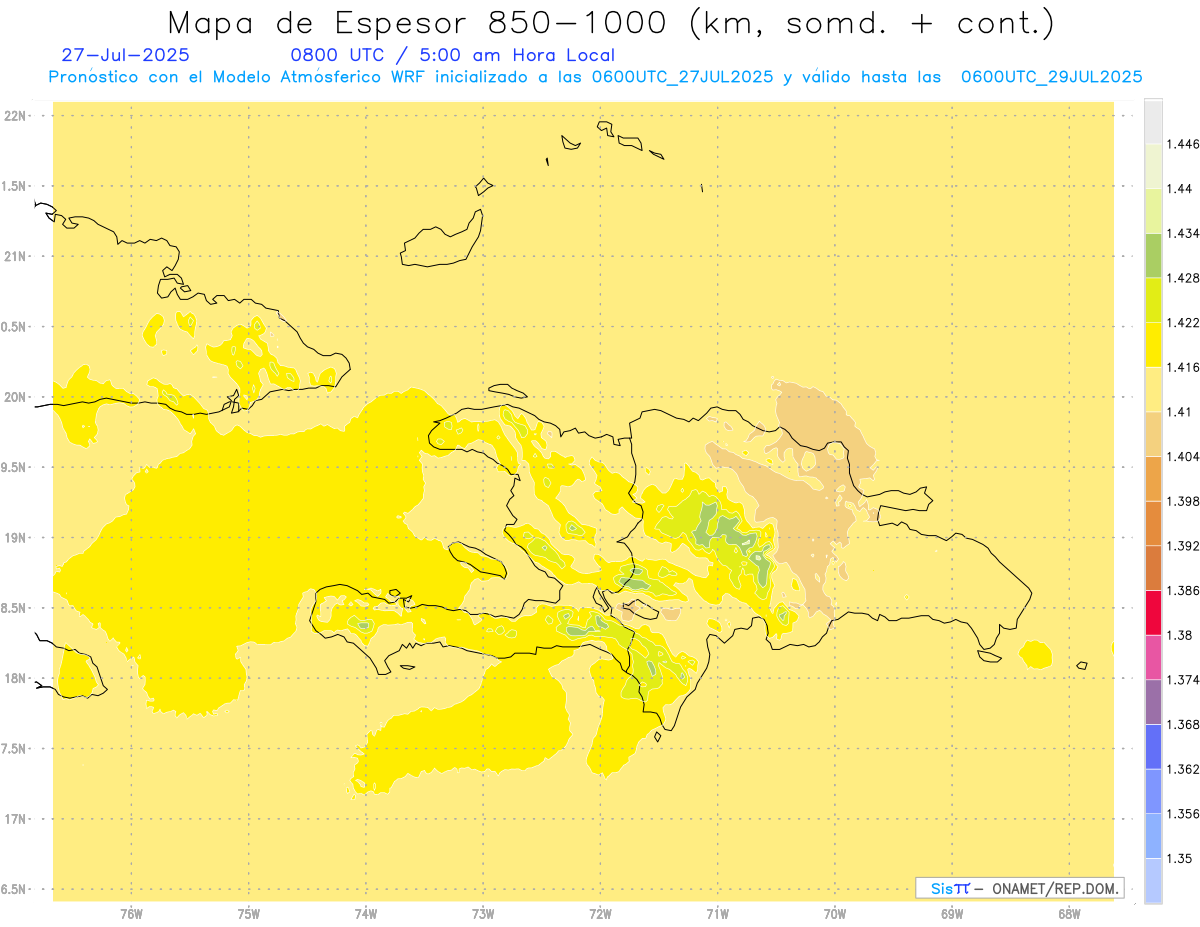Click the time label '0800 UTC / 5:00 am Hora Local'
1200x927 pixels.
click(452, 55)
